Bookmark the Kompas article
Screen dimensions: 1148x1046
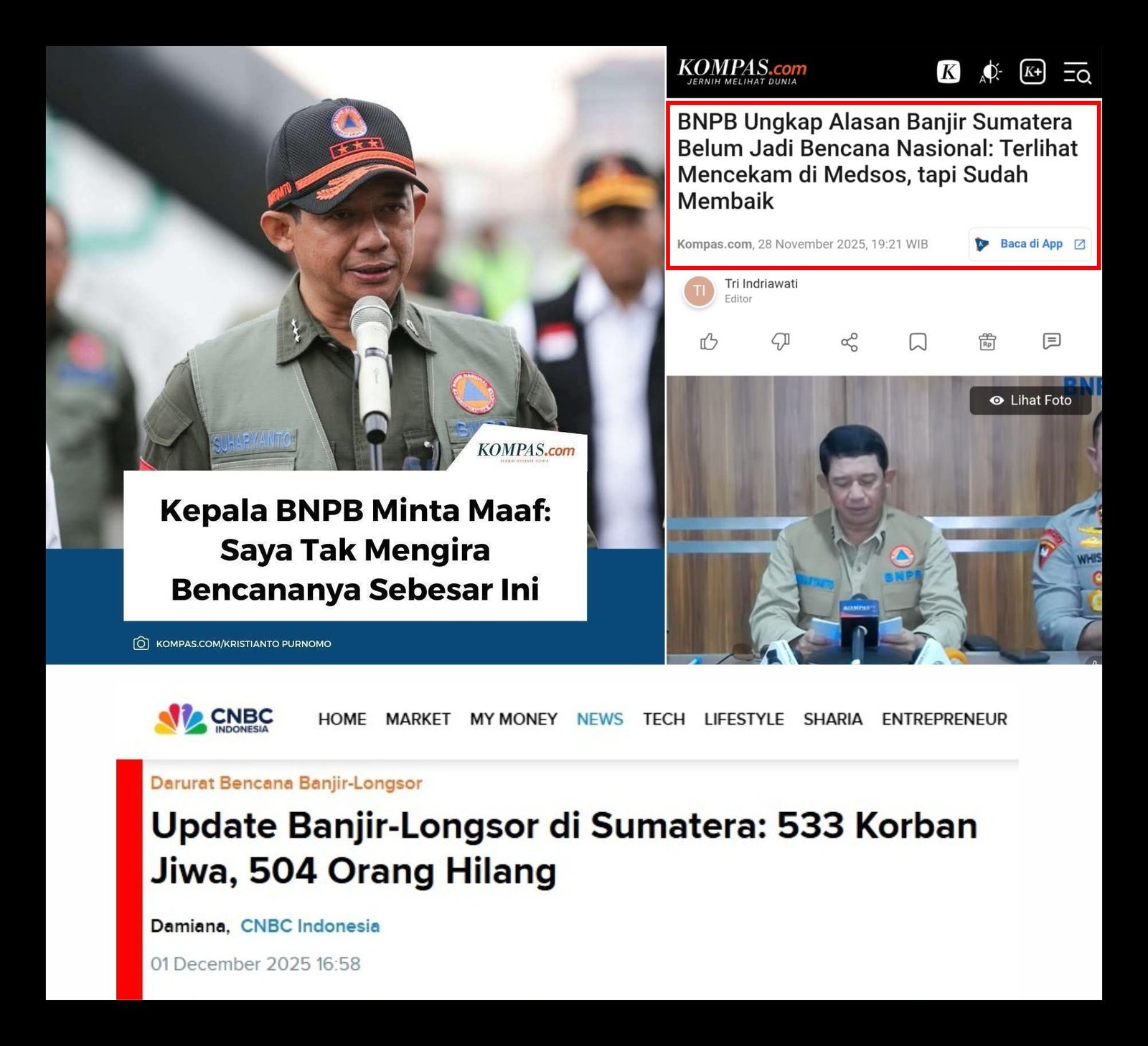[x=918, y=342]
